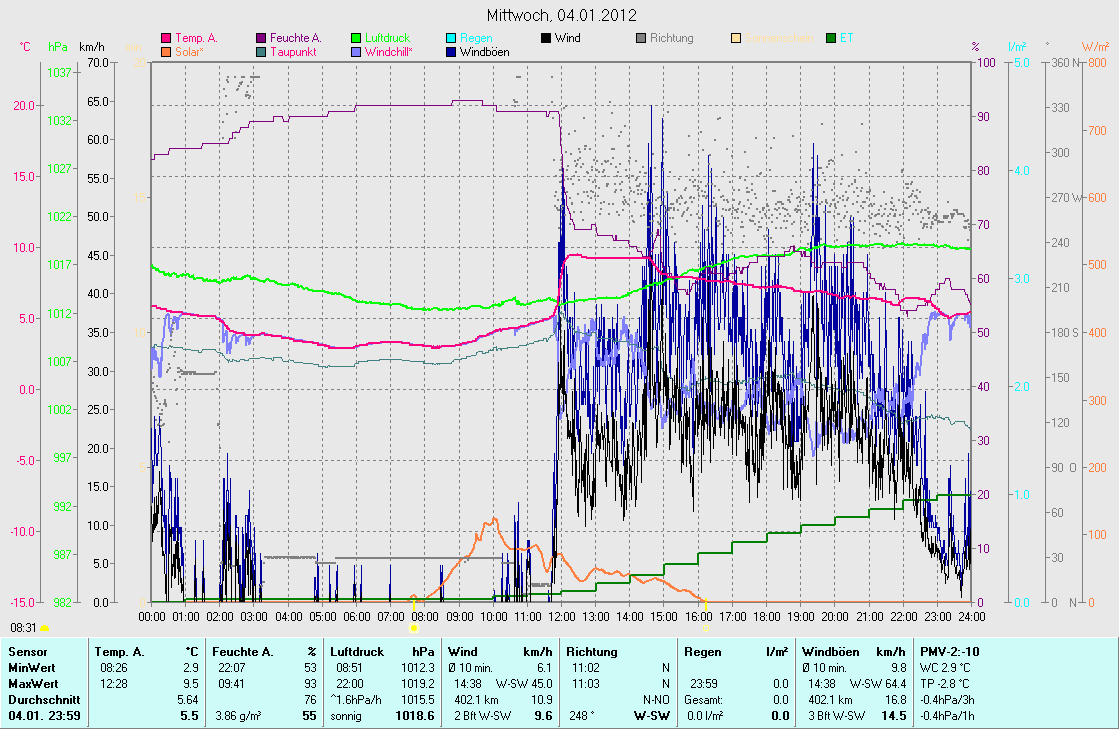This screenshot has width=1119, height=729.
Task: Select the '^1.6hPa/h' pressure trend
Action: [x=356, y=700]
